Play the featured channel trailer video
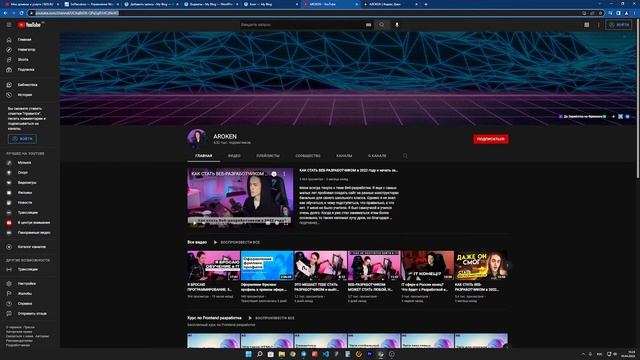The width and height of the screenshot is (640, 360). point(240,197)
